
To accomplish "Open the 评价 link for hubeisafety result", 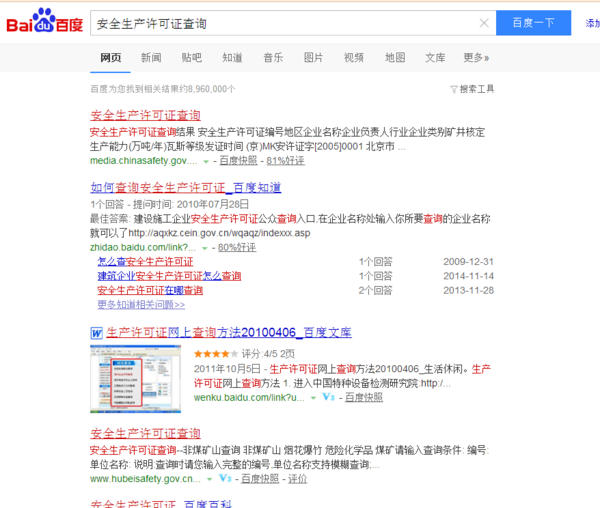I will click(x=298, y=479).
